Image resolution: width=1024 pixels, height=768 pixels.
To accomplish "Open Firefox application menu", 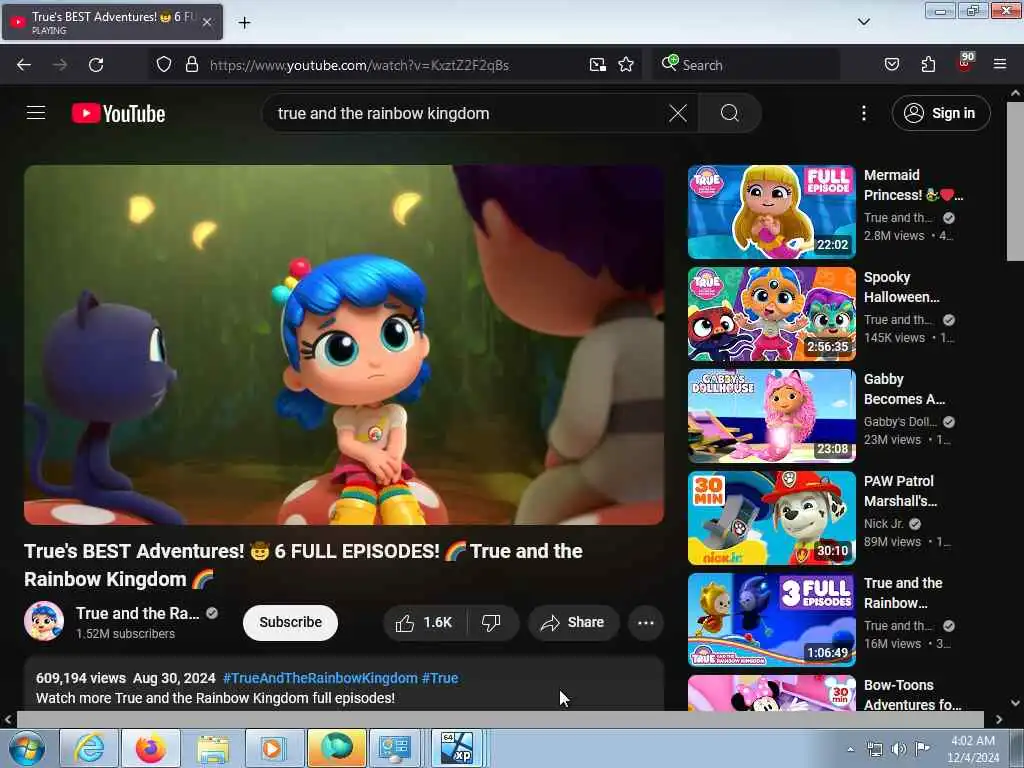I will [1000, 64].
